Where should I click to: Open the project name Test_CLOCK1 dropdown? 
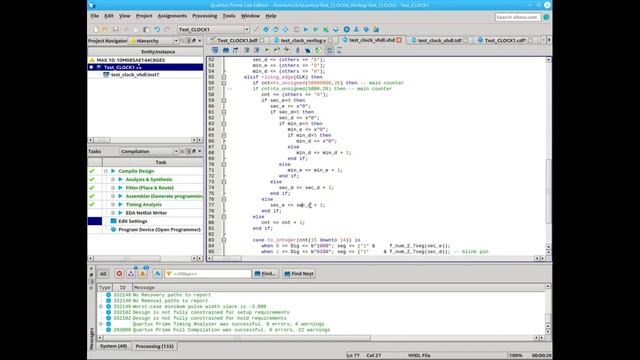pyautogui.click(x=247, y=29)
